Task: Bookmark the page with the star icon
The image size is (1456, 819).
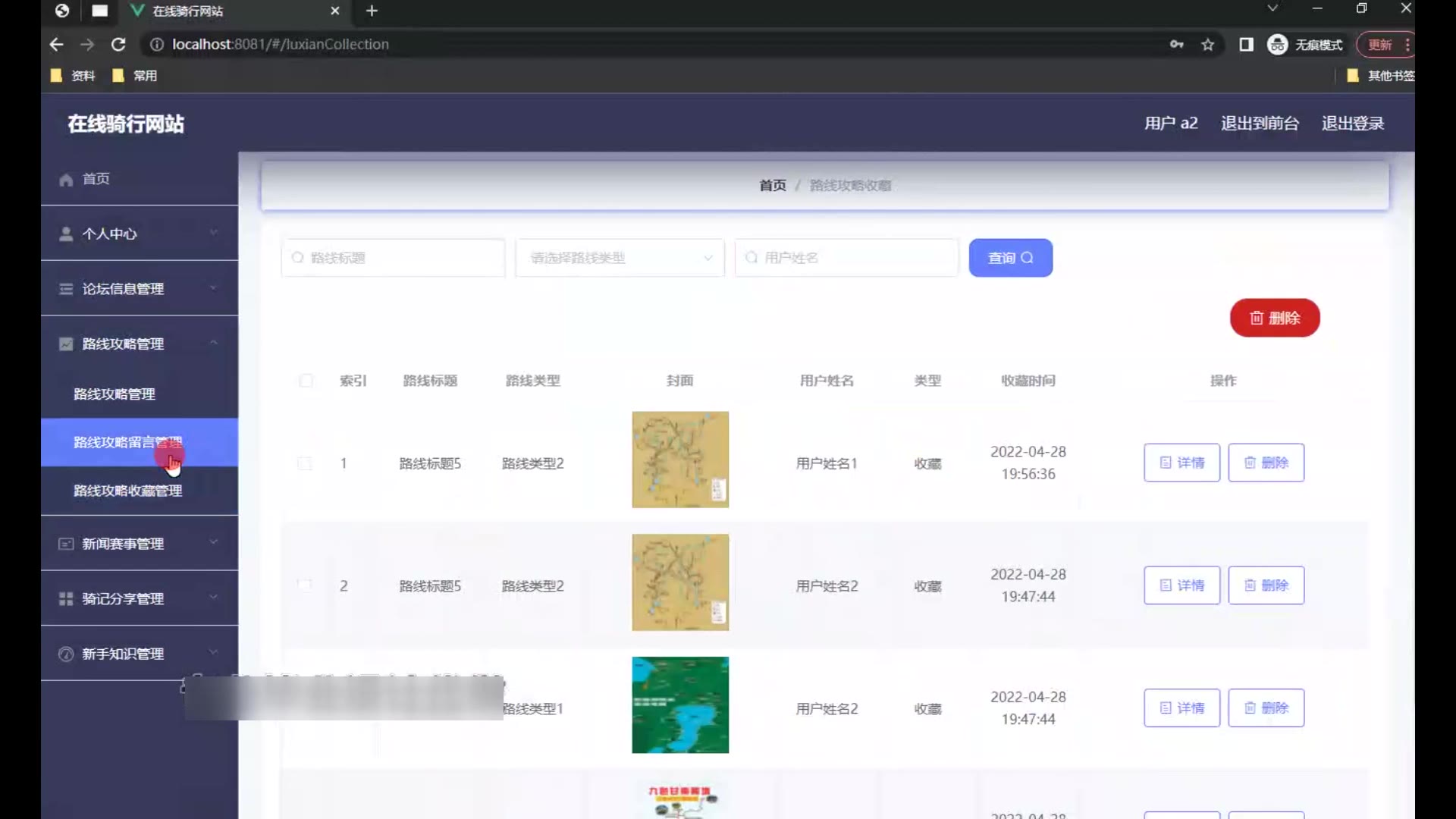Action: [1208, 45]
